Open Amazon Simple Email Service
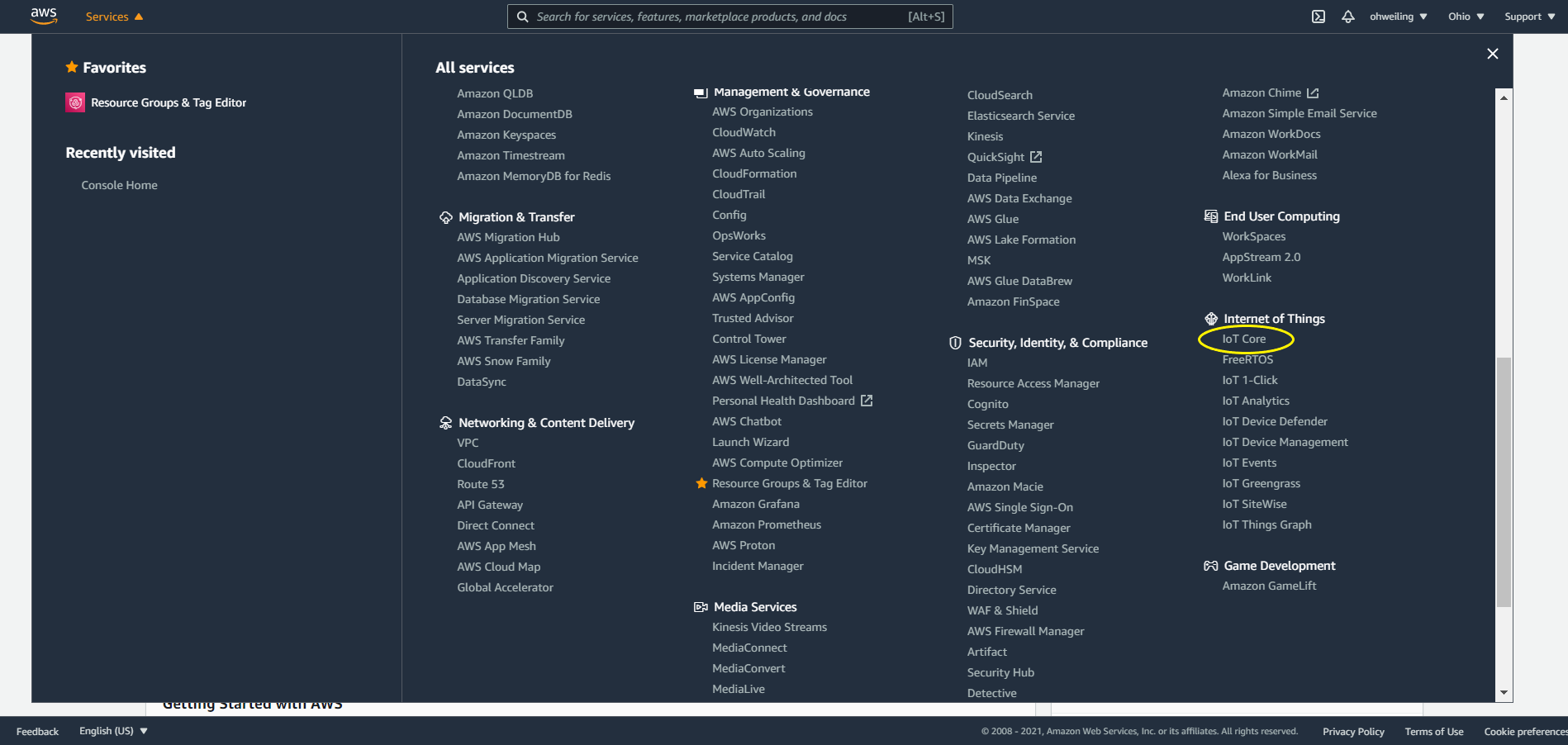1568x745 pixels. (x=1300, y=113)
